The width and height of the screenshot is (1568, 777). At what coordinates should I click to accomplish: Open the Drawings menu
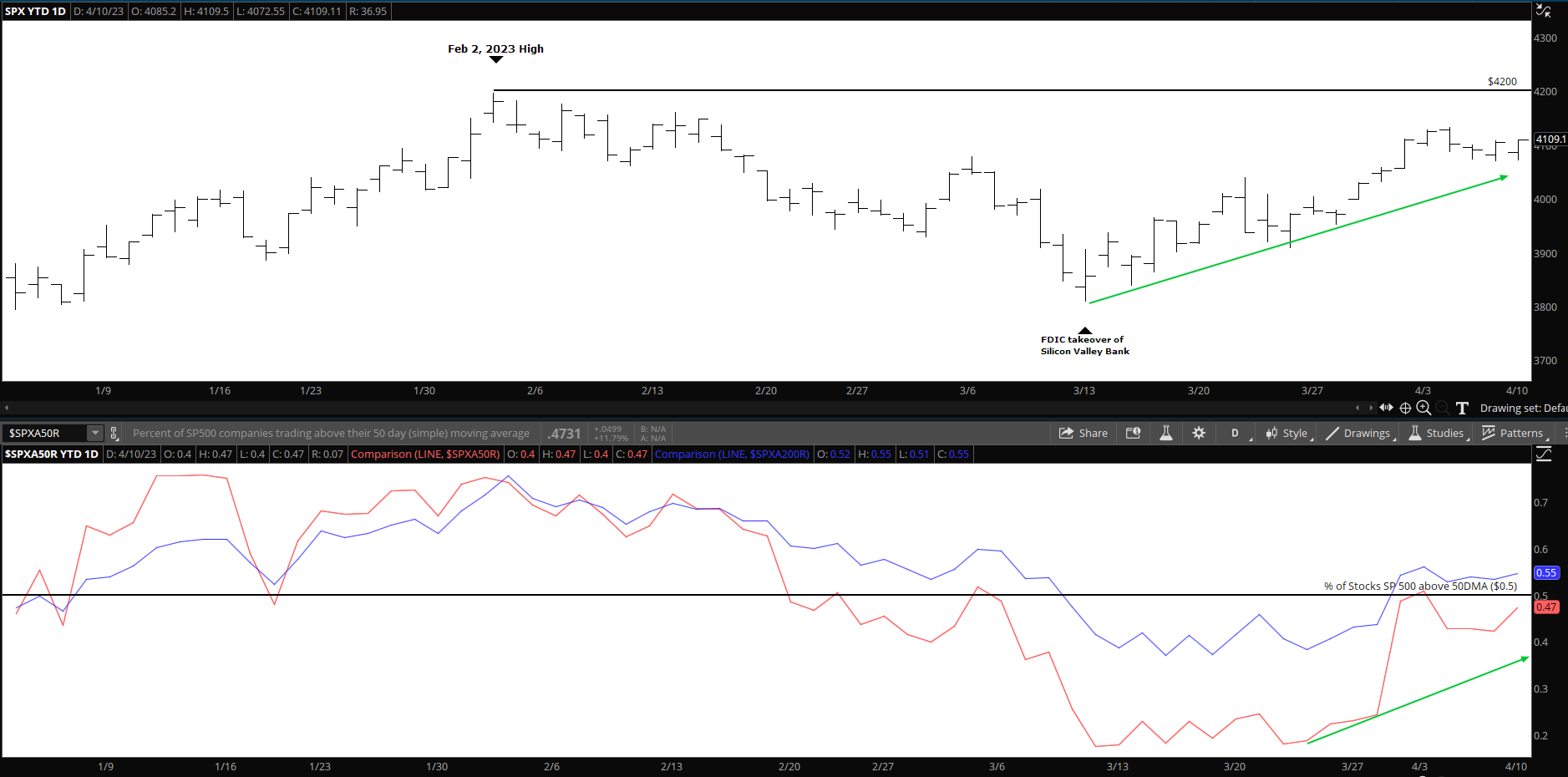pos(1359,433)
